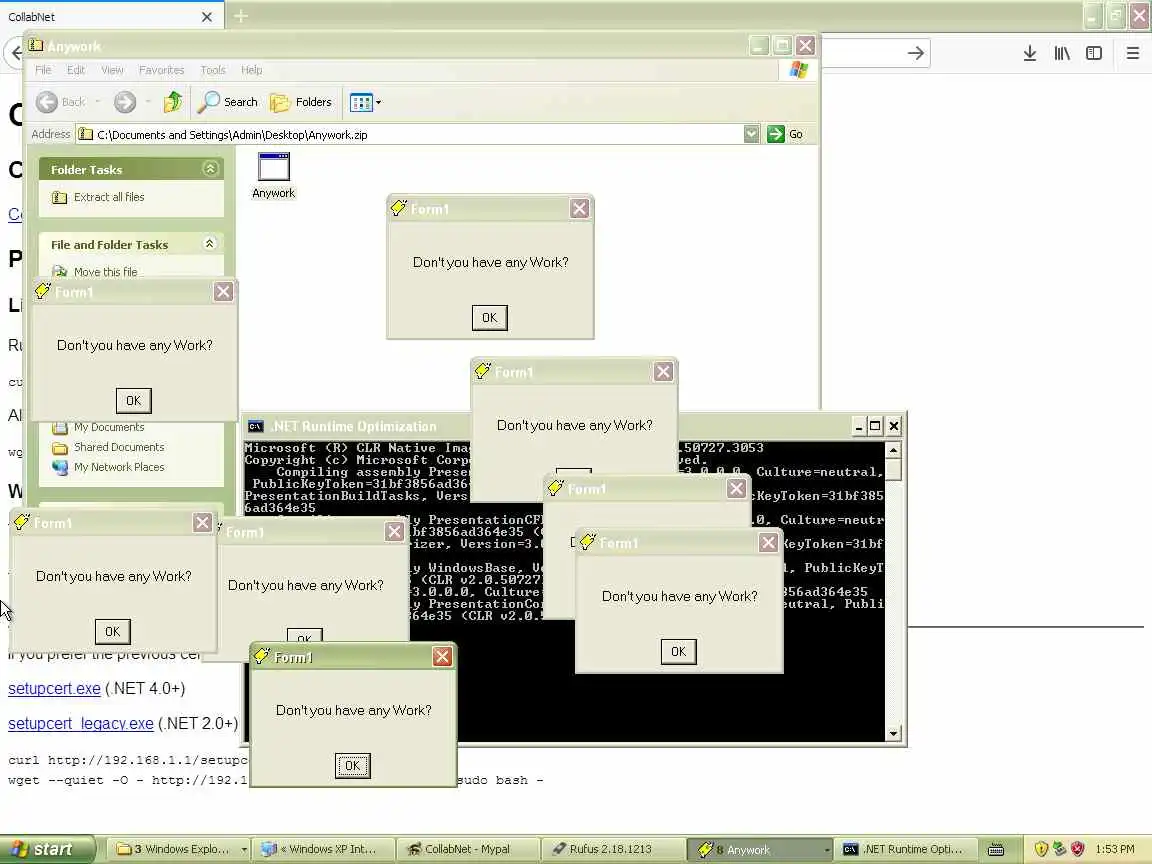
Task: Open the browser library icon
Action: (x=1062, y=53)
